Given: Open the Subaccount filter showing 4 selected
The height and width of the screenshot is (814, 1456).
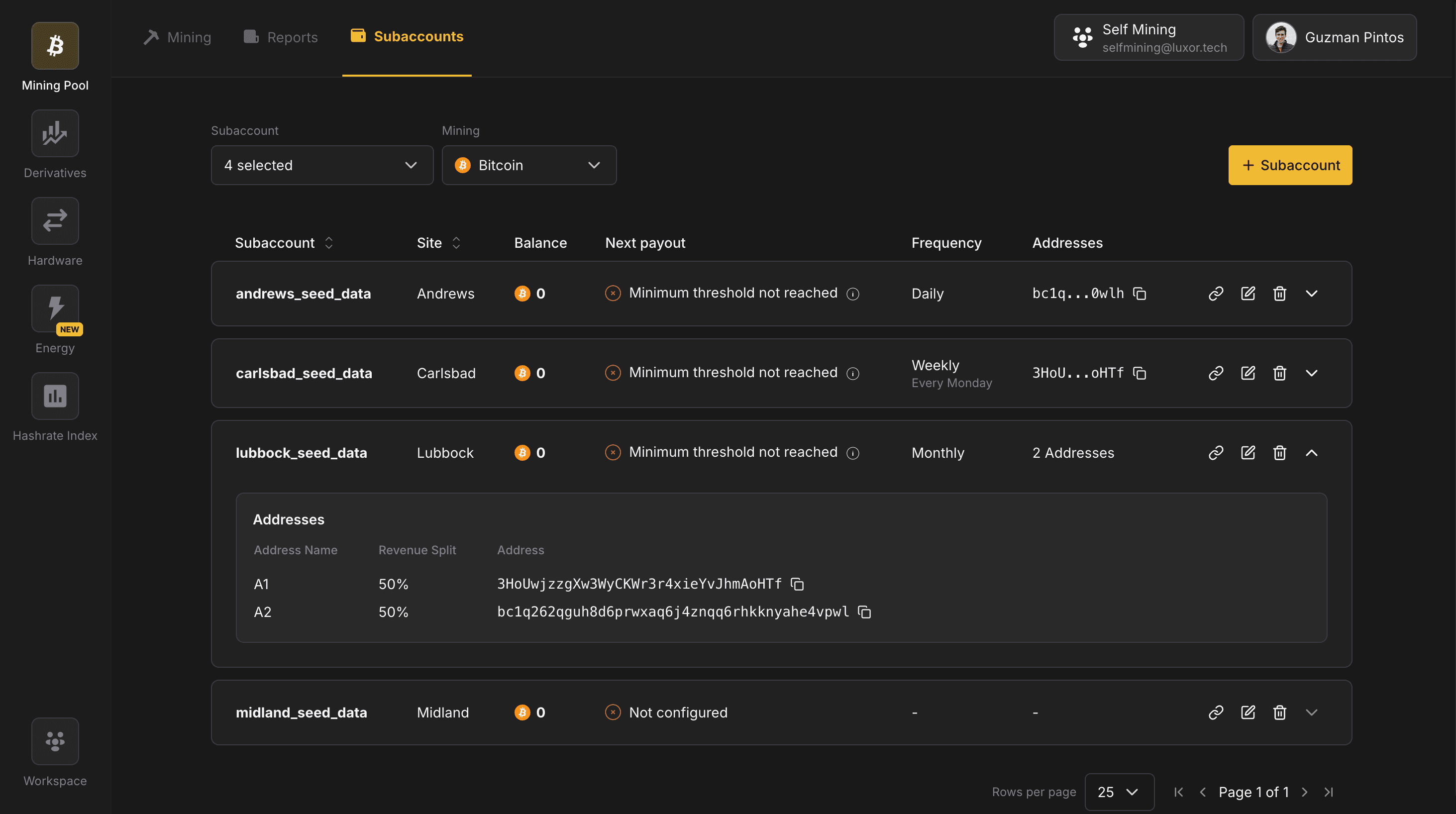Looking at the screenshot, I should 321,165.
